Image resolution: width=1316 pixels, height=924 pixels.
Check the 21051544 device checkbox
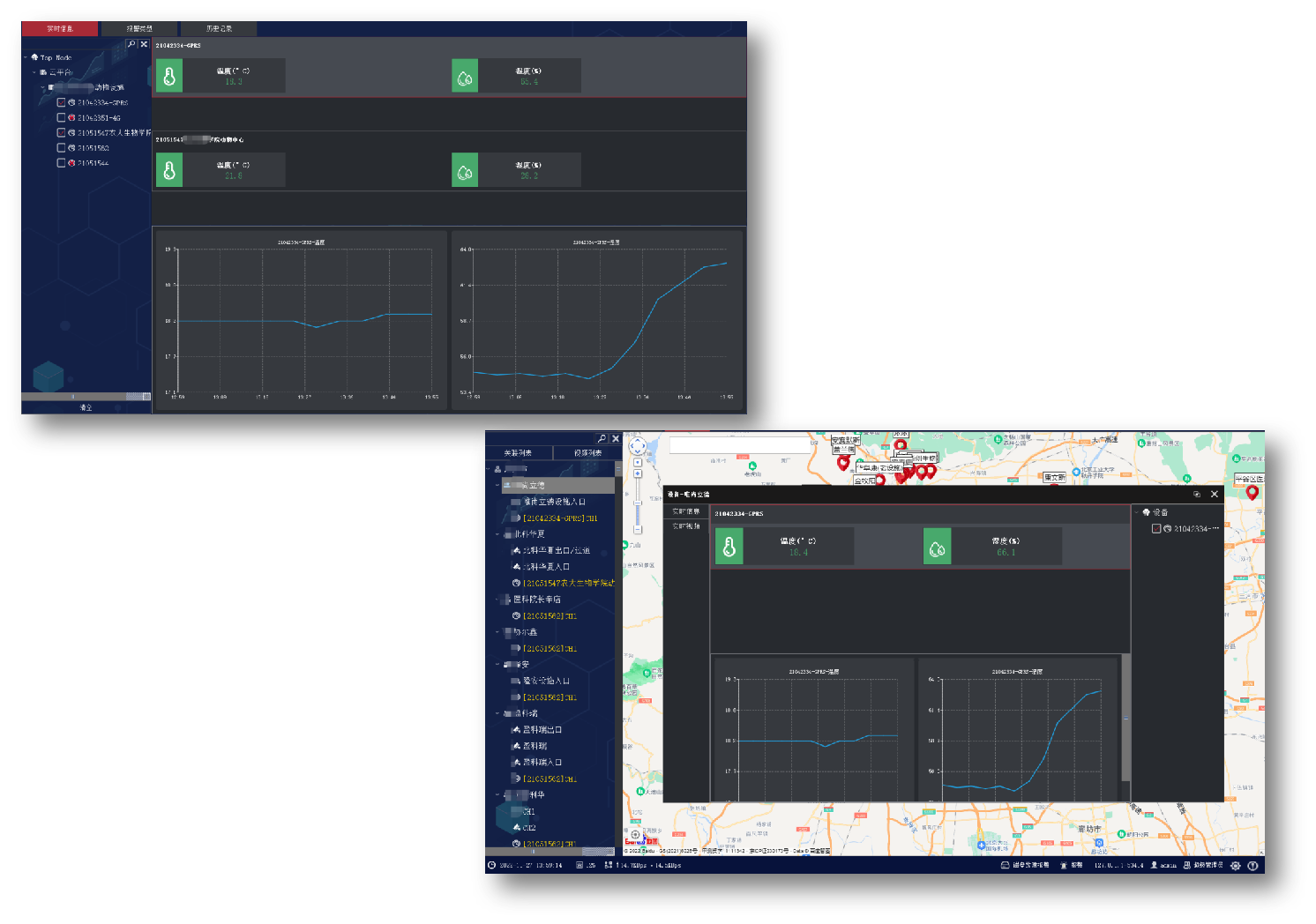pyautogui.click(x=61, y=163)
